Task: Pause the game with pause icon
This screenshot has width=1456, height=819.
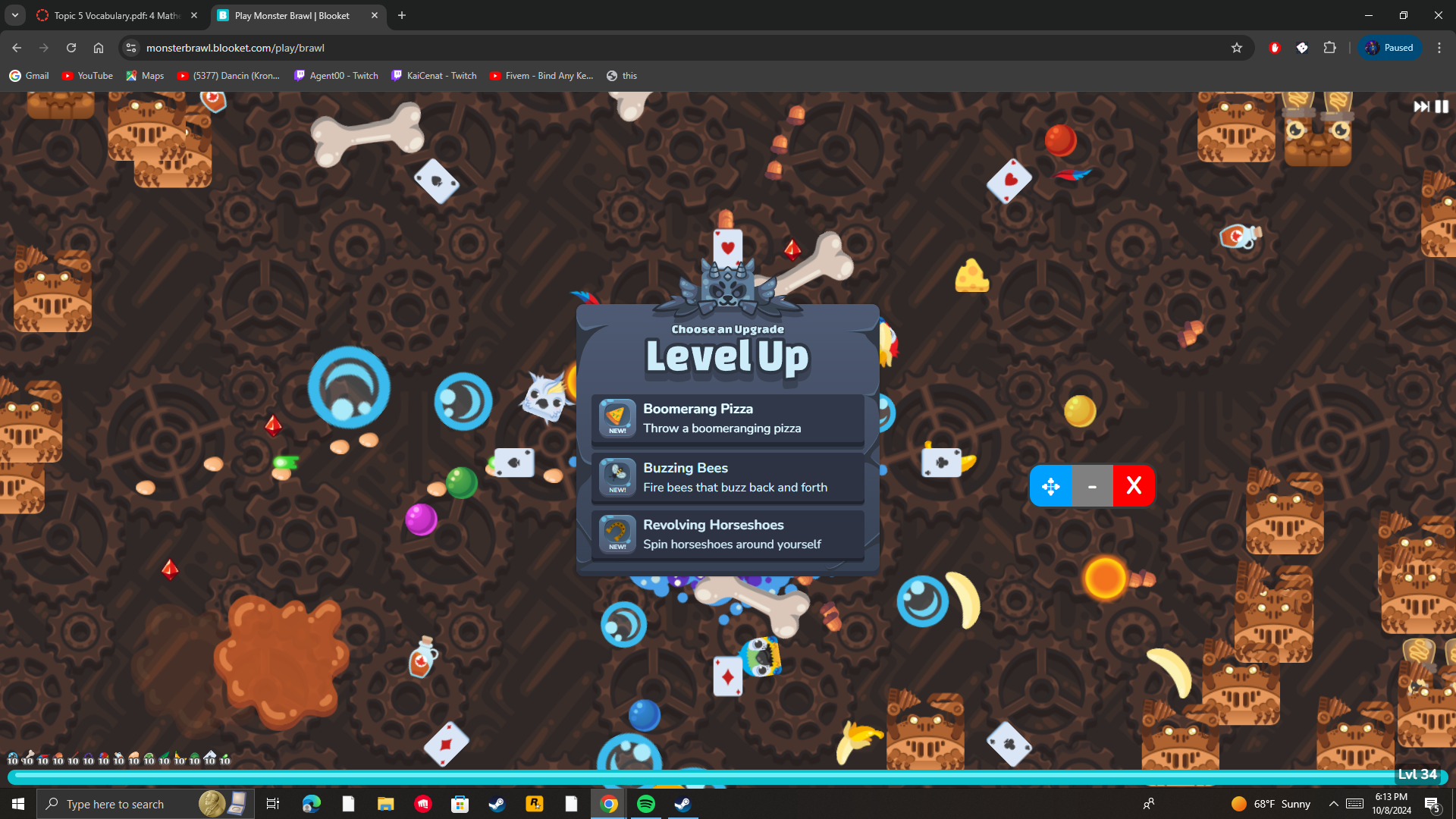Action: point(1442,107)
